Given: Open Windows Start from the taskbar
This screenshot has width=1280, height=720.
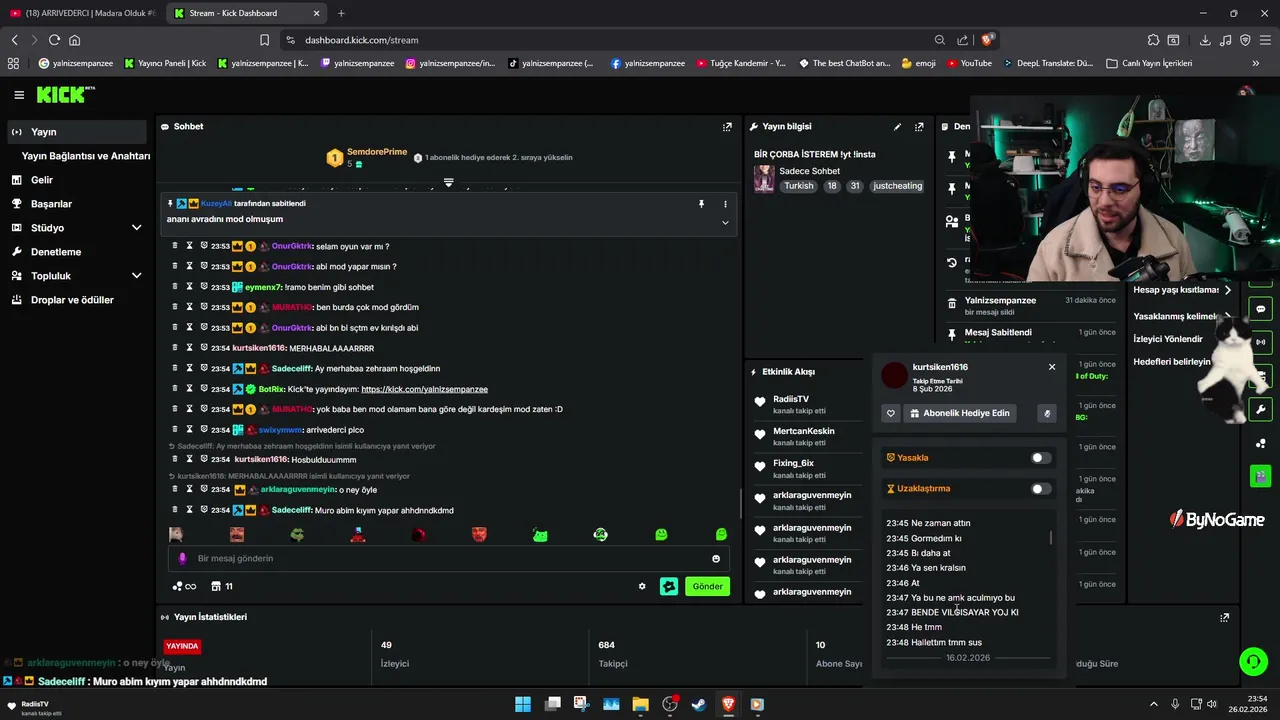Looking at the screenshot, I should (523, 704).
